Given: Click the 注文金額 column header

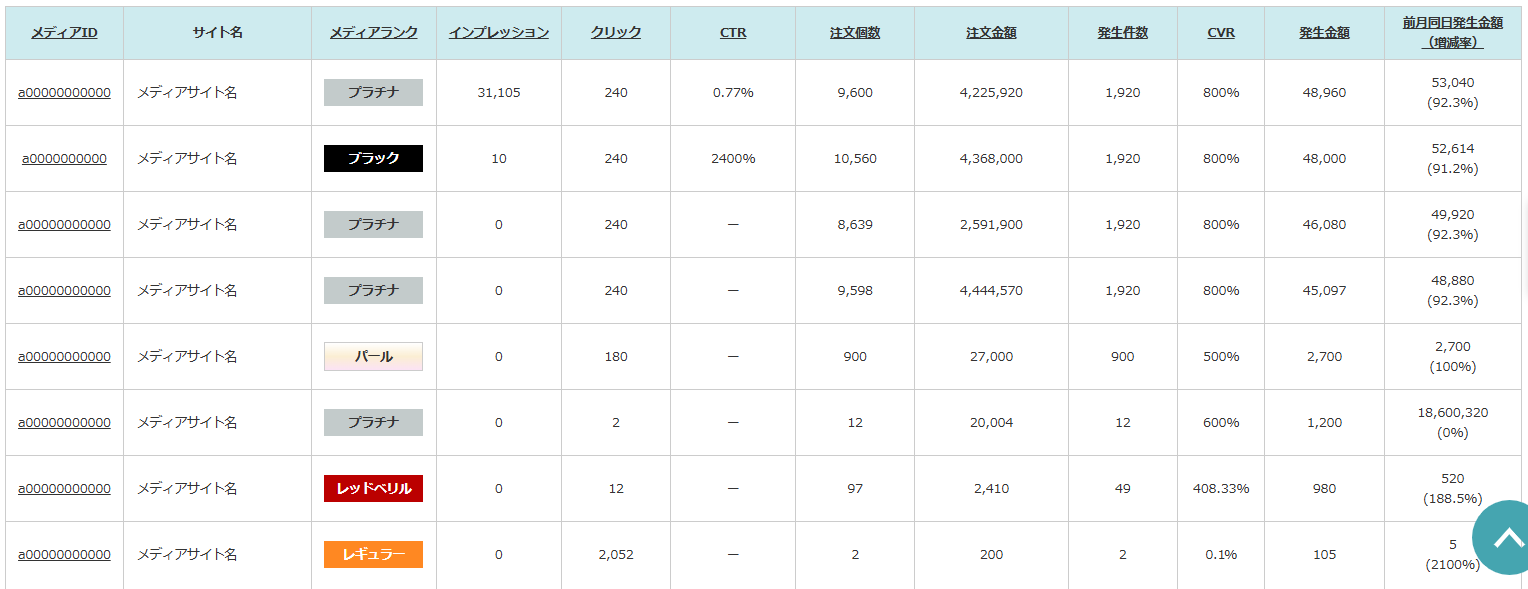Looking at the screenshot, I should [991, 33].
